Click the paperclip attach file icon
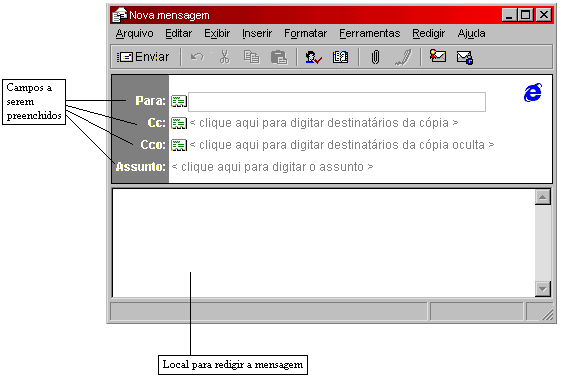 pos(375,57)
